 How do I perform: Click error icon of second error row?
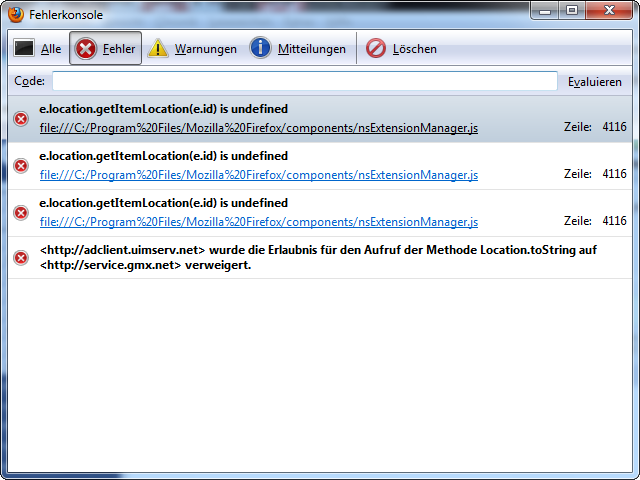tap(21, 166)
